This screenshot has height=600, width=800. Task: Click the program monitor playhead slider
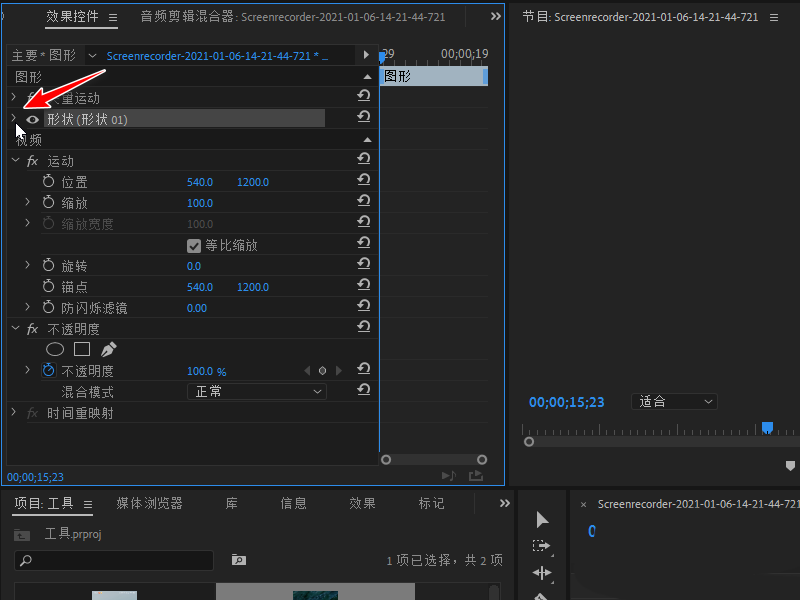click(x=767, y=427)
